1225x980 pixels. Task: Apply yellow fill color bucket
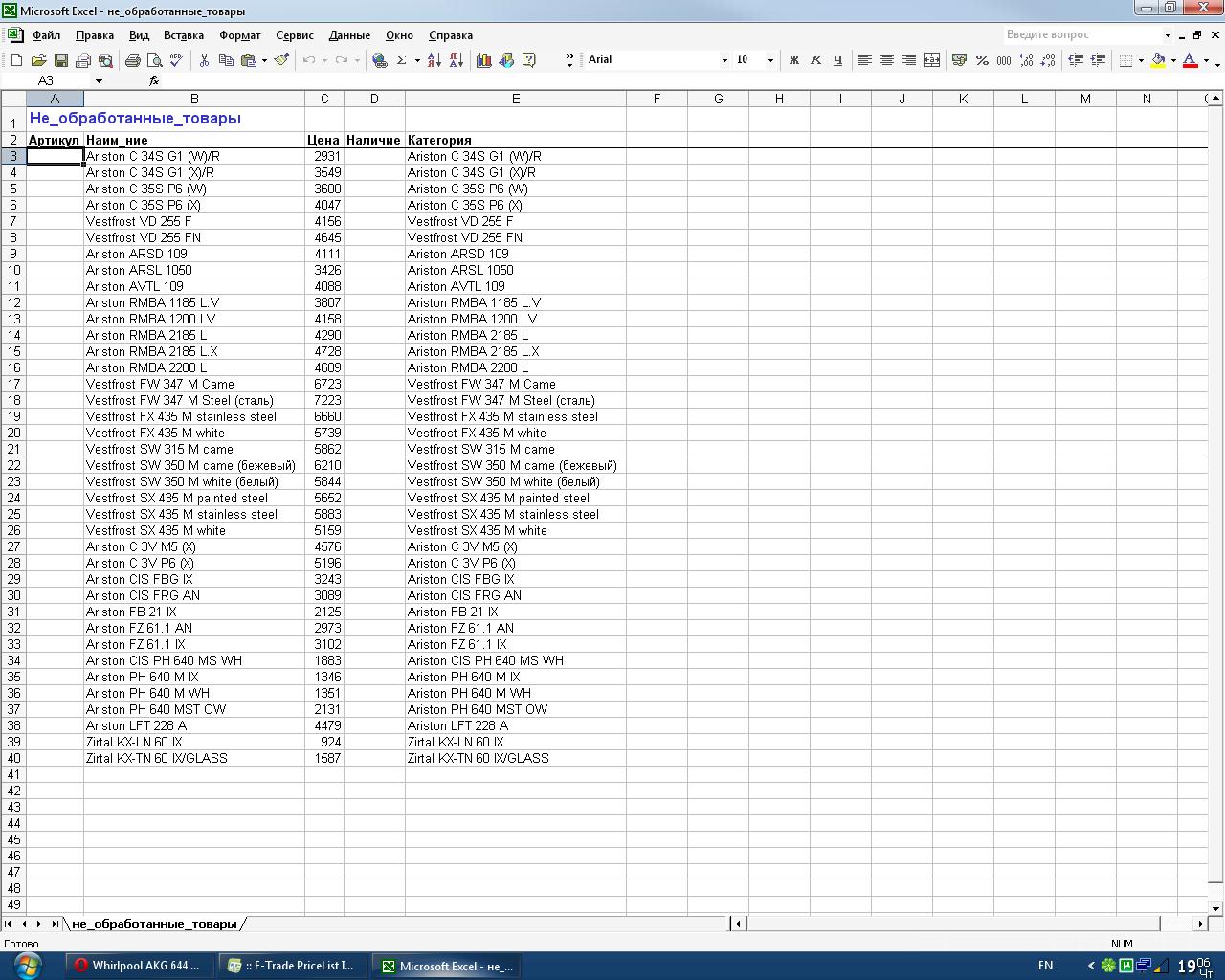pos(1158,60)
